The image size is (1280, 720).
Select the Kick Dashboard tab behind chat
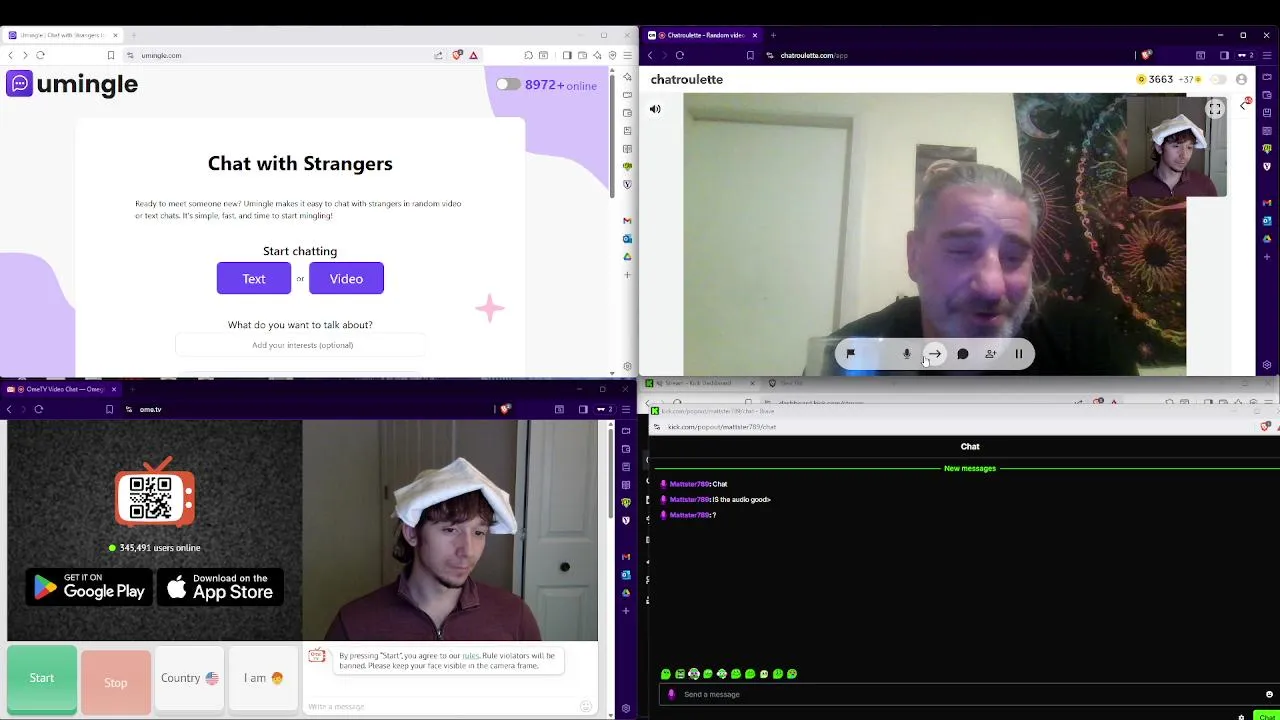[698, 383]
